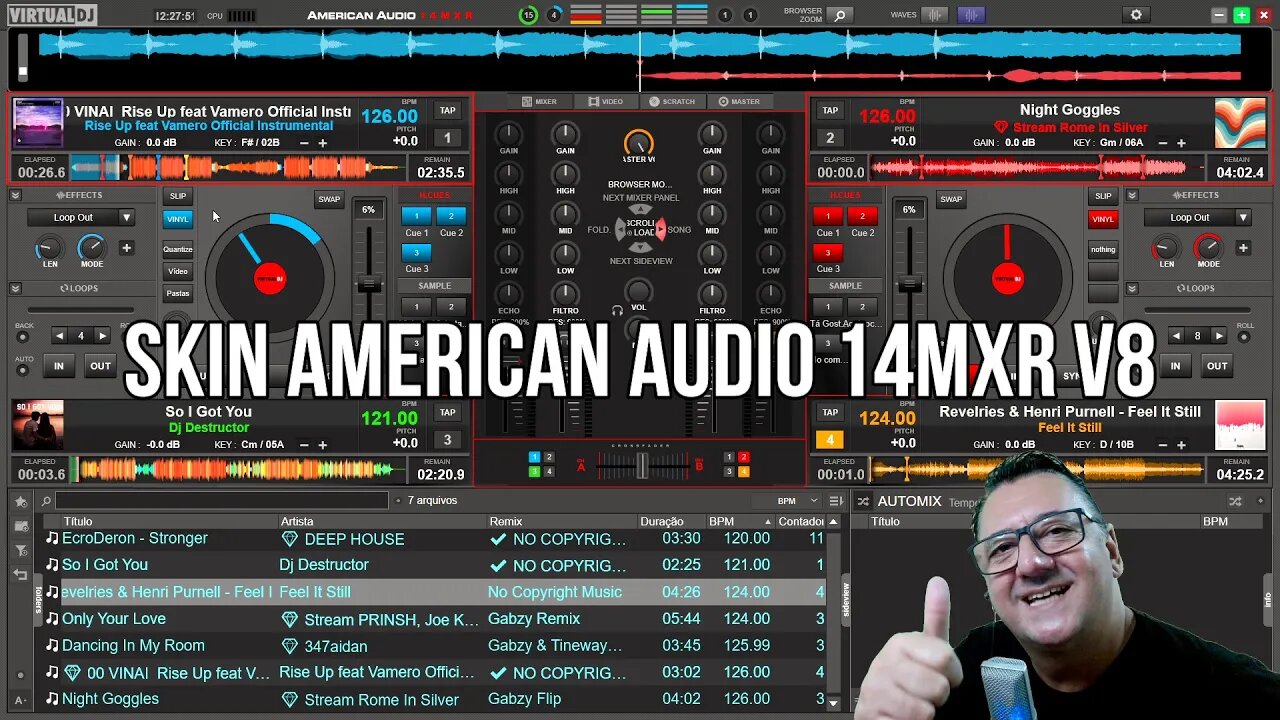1280x720 pixels.
Task: Collapse the left deck EFFECTS panel
Action: (x=16, y=196)
